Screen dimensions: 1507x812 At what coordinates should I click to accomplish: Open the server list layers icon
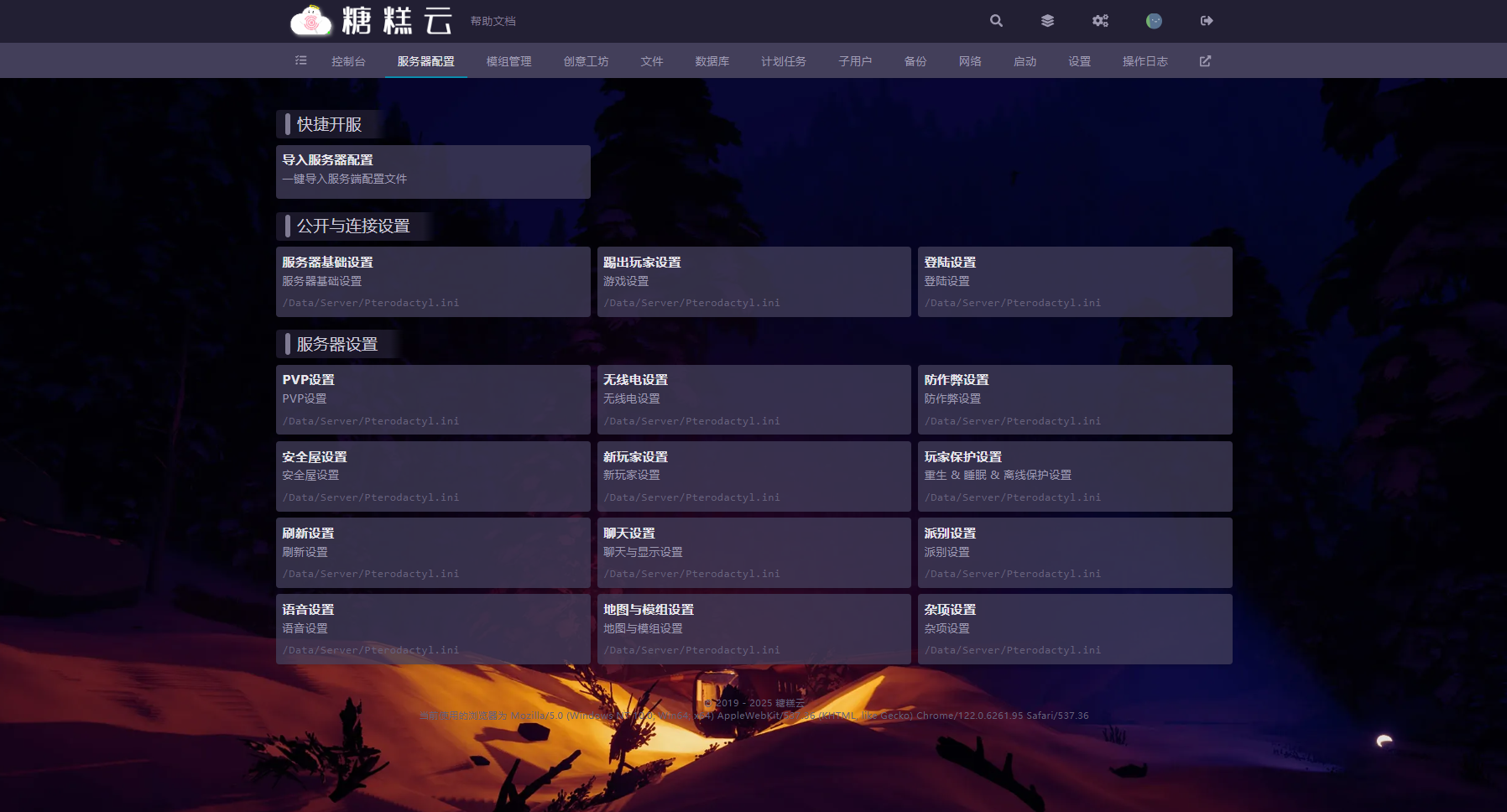pyautogui.click(x=1047, y=21)
